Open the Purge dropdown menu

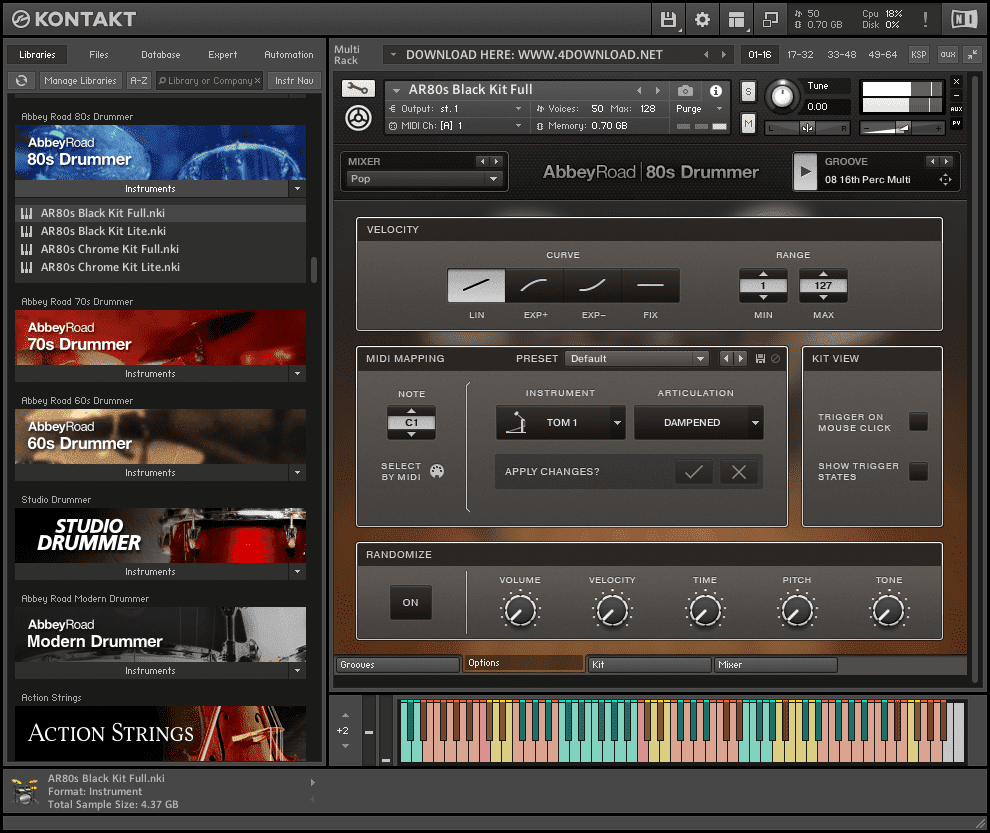click(x=700, y=109)
